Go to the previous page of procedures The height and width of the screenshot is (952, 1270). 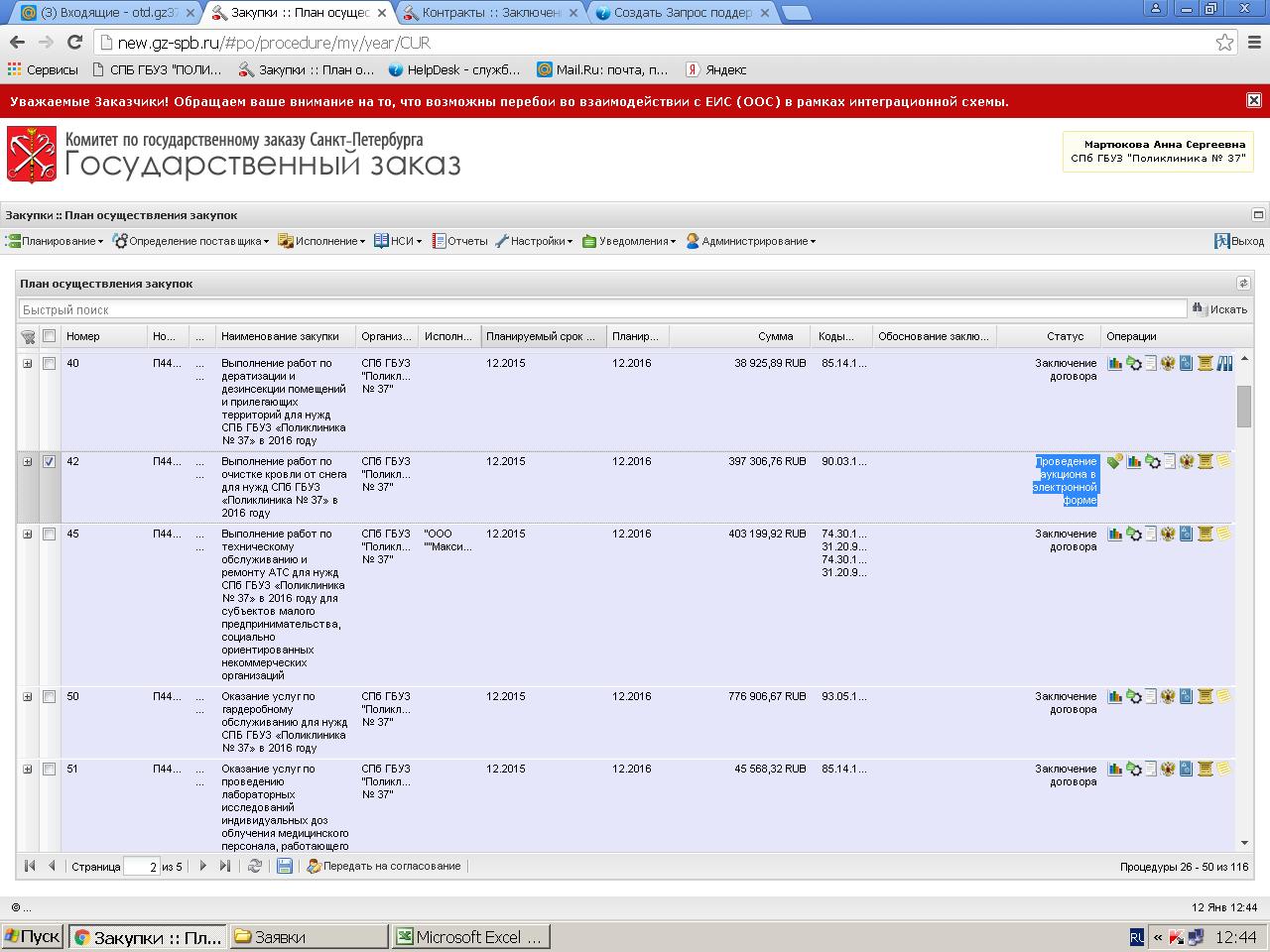52,866
